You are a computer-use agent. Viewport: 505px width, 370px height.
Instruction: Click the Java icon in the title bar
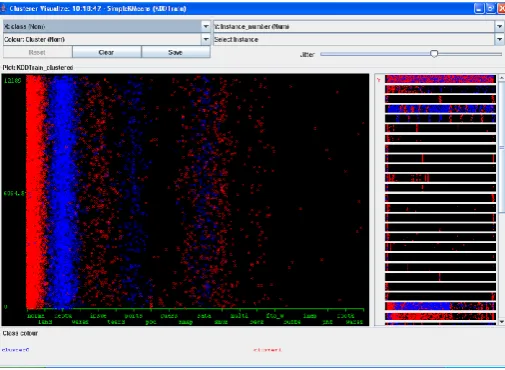(4, 8)
